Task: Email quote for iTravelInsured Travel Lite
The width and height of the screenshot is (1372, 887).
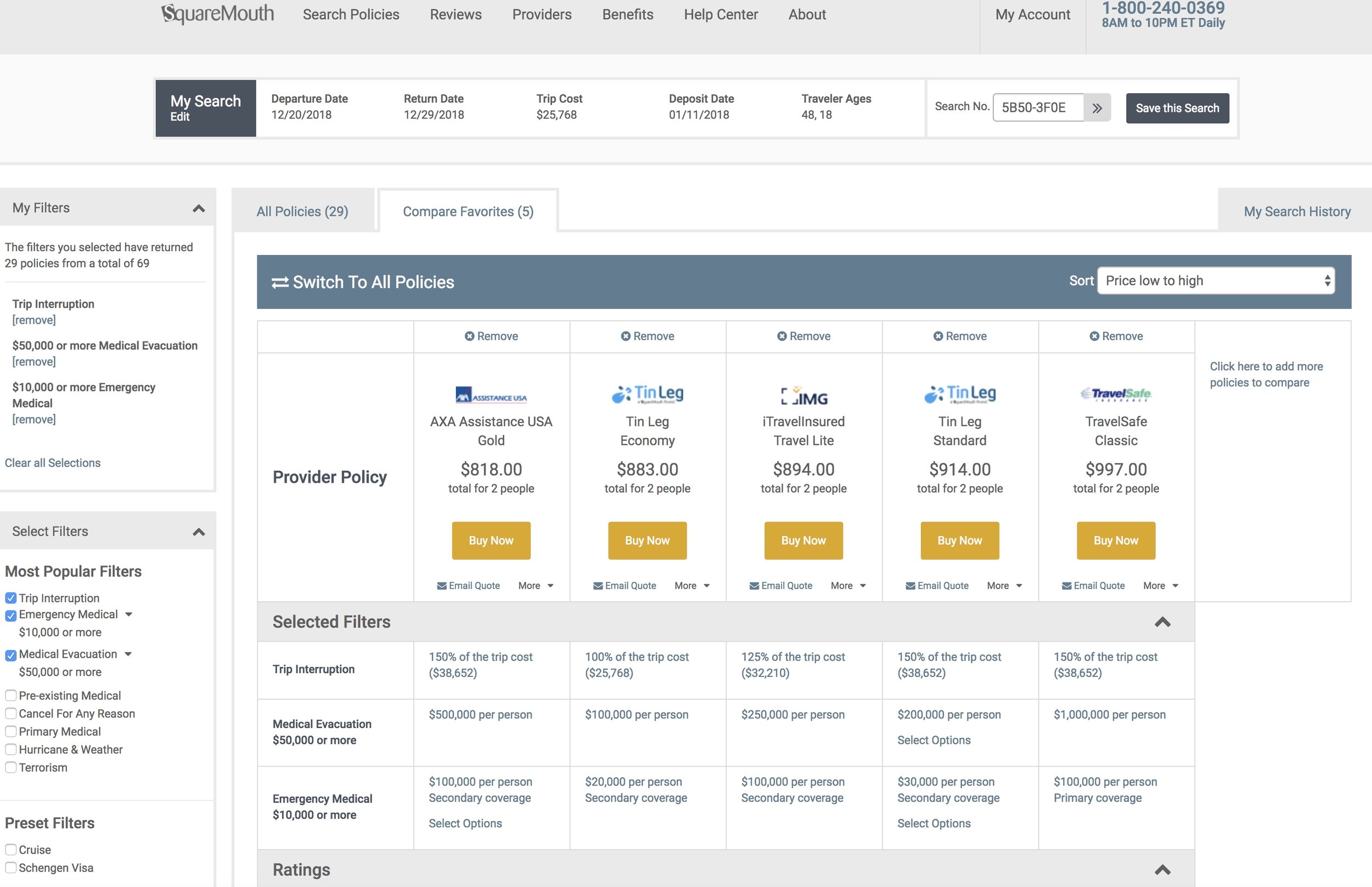Action: (781, 586)
